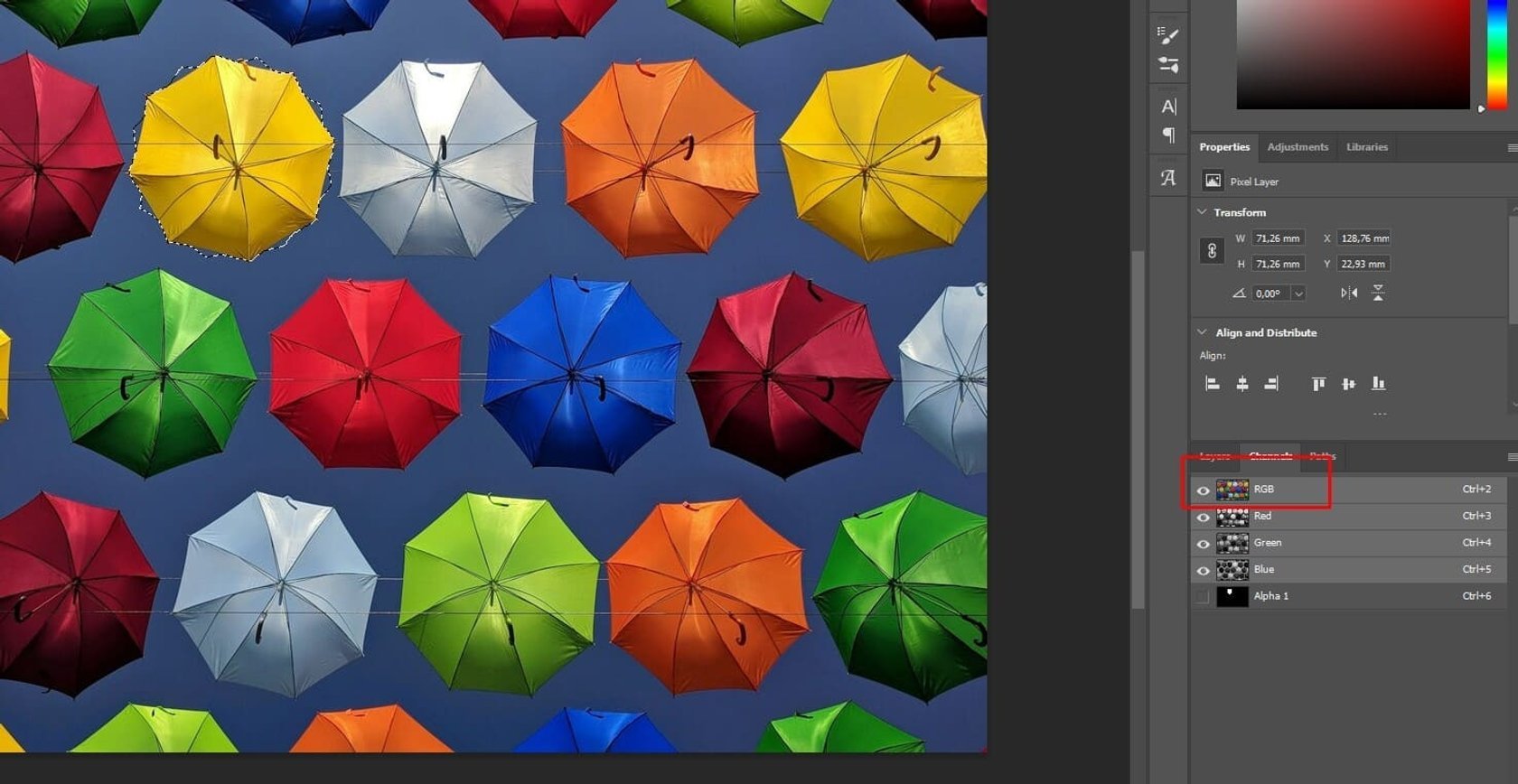Switch to the Adjustments tab

[1298, 147]
